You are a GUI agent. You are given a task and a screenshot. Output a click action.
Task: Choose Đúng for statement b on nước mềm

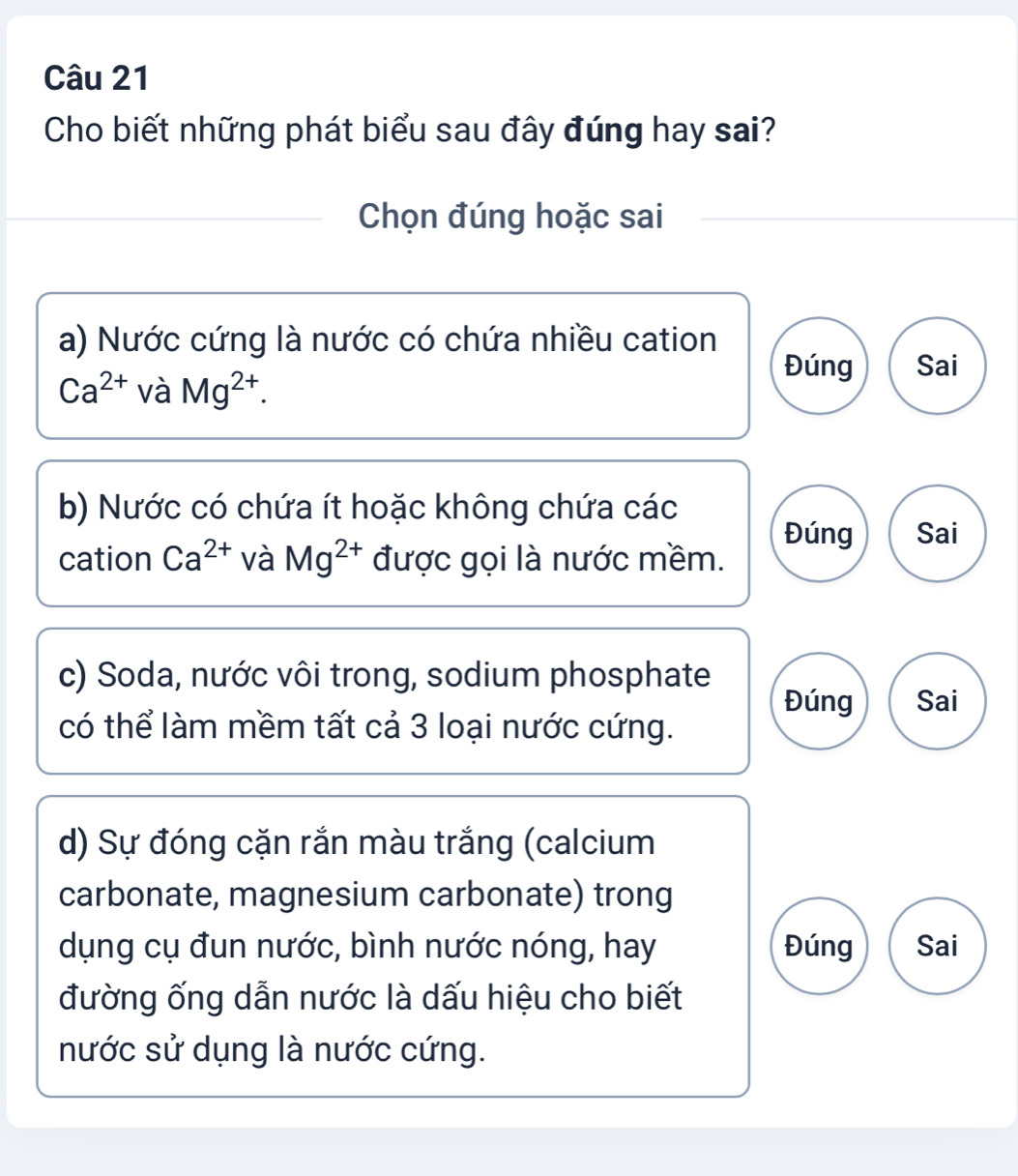819,533
